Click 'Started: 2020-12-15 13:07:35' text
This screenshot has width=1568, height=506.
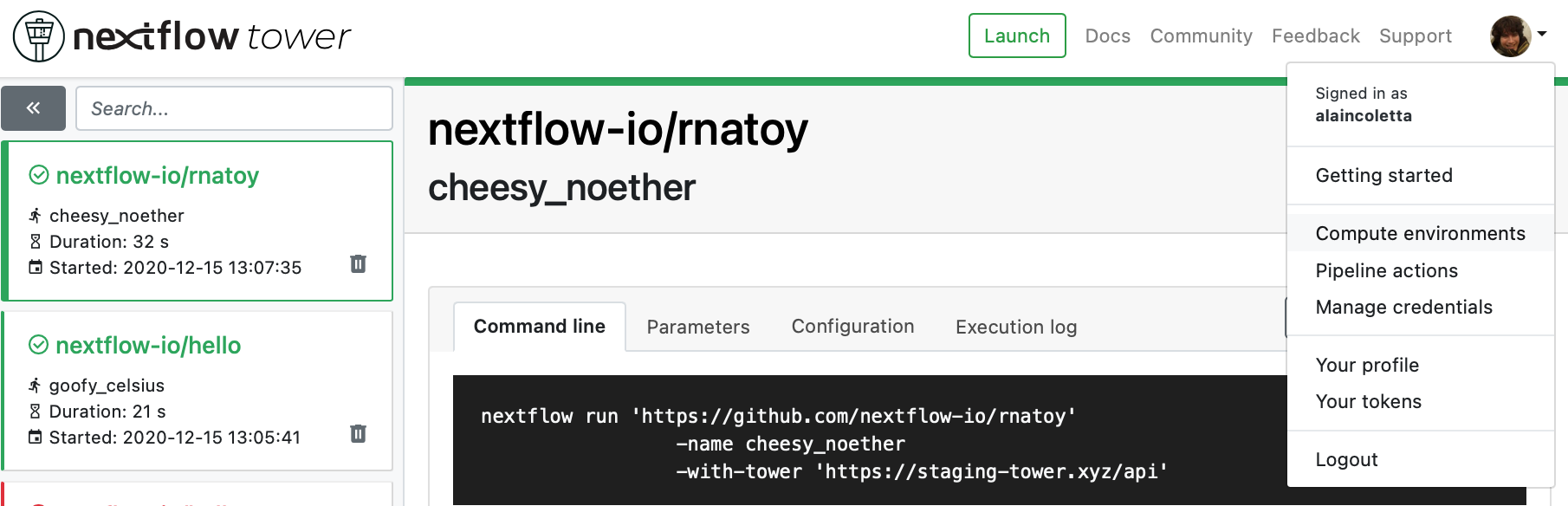[x=176, y=268]
